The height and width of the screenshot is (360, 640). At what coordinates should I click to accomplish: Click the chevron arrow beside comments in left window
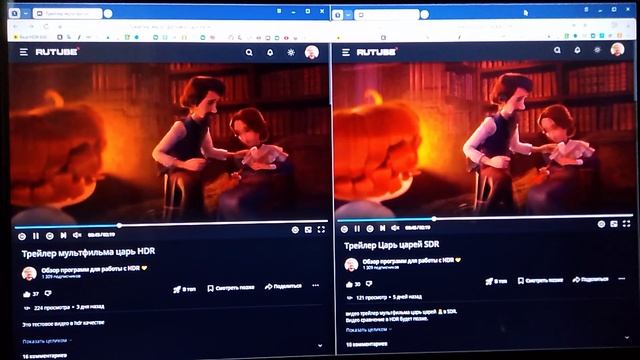click(320, 346)
